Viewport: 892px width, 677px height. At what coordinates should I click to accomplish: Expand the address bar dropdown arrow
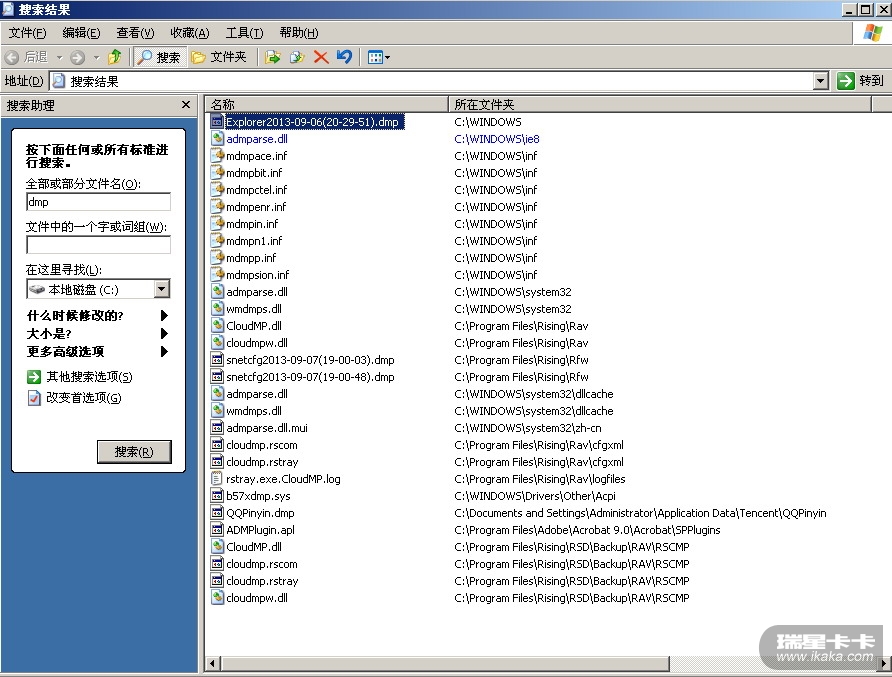pyautogui.click(x=821, y=81)
